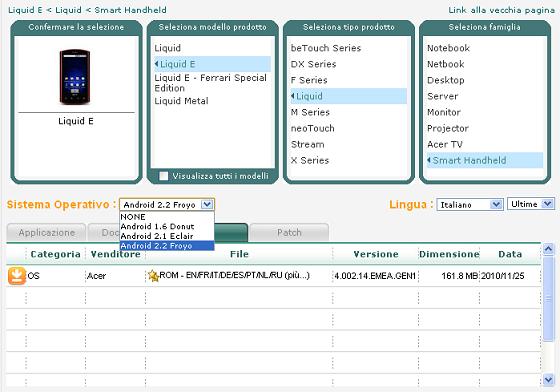Screen dimensions: 560x392
Task: Select beTouch Series product type
Action: click(326, 48)
